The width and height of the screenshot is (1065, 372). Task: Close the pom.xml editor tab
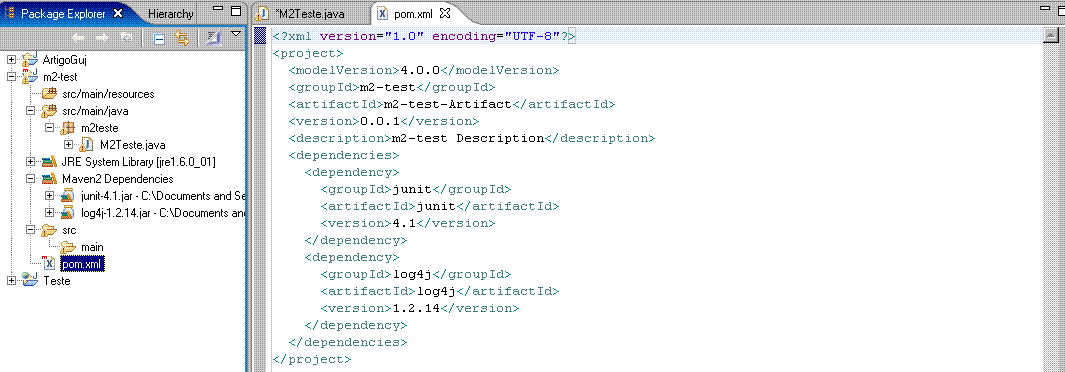tap(445, 12)
